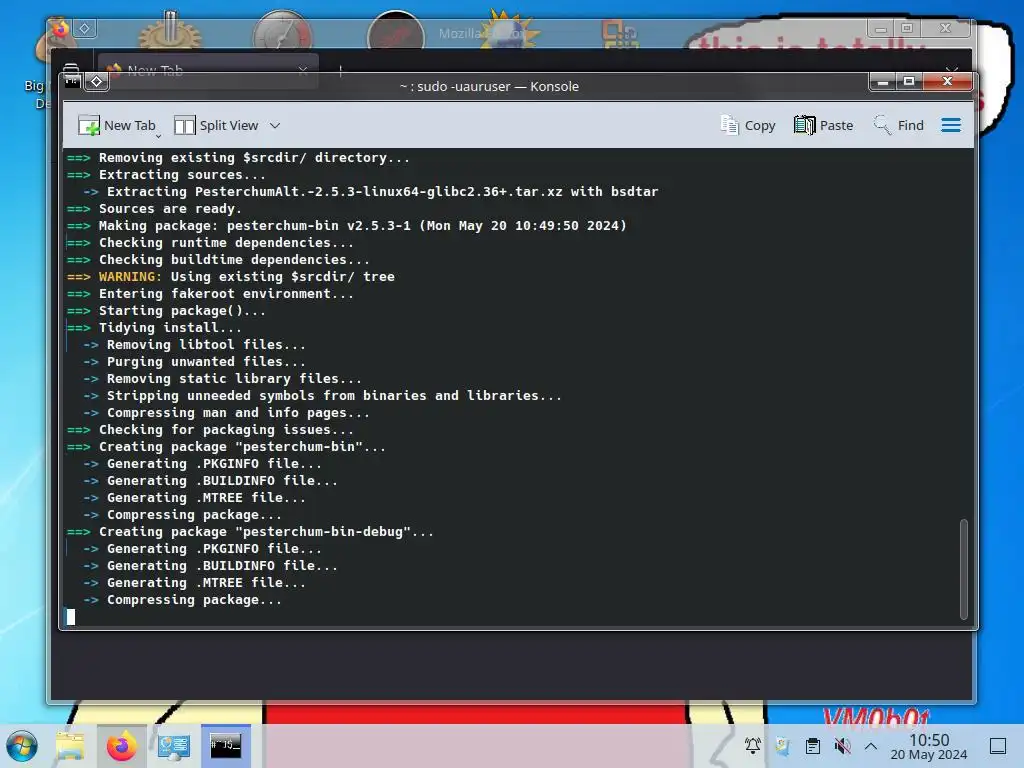The image size is (1024, 768).
Task: Open the Find search bar
Action: (899, 125)
